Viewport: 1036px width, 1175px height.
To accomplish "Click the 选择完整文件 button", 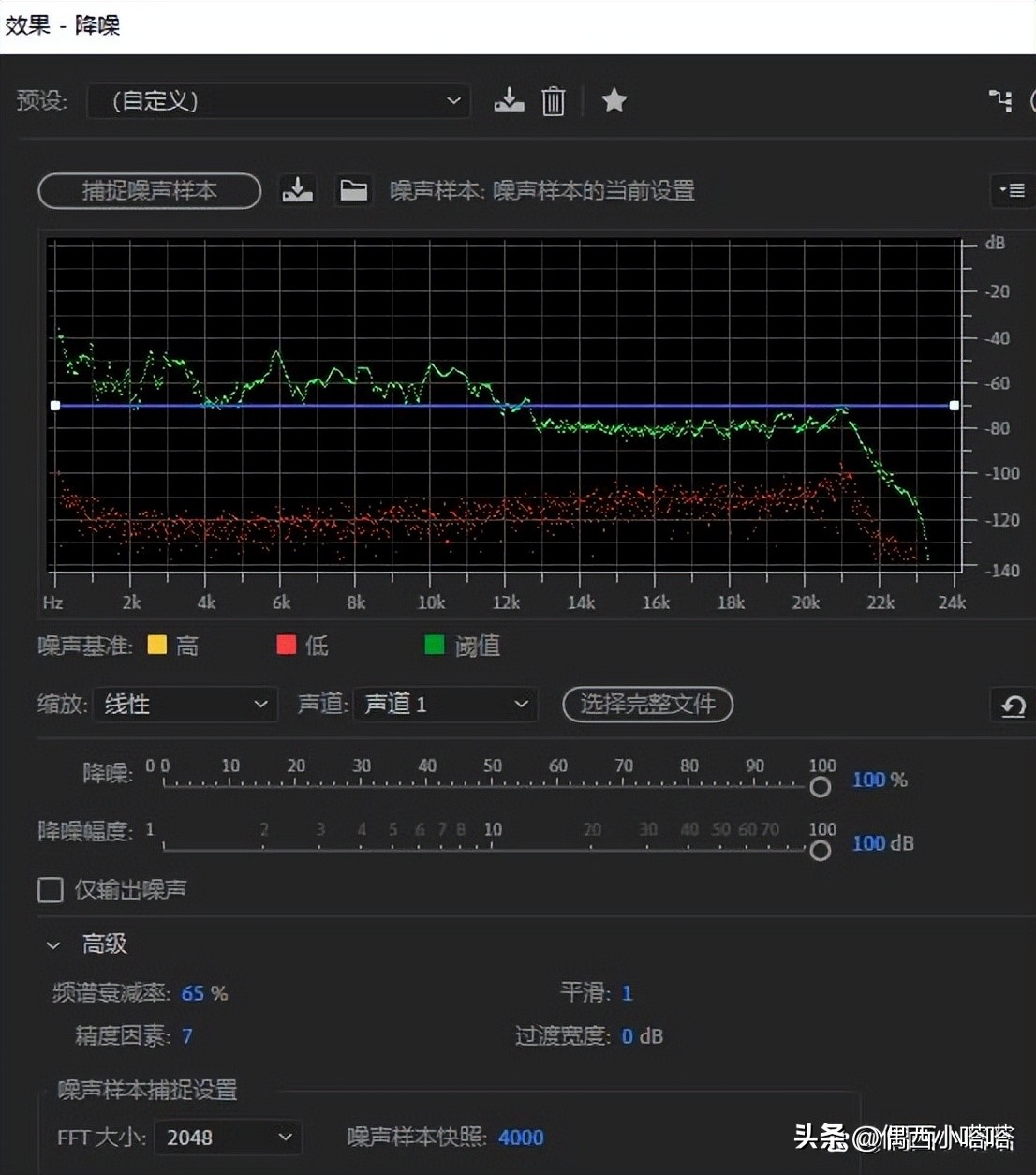I will pos(647,705).
